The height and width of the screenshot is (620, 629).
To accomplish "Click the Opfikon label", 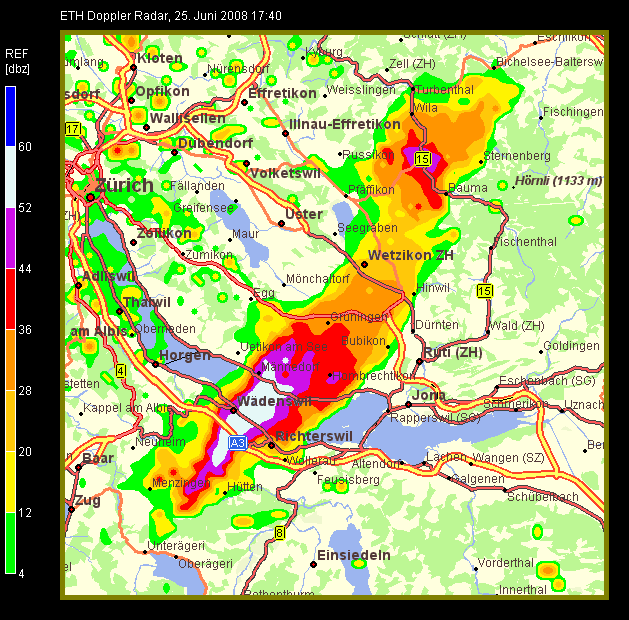I will tap(162, 91).
